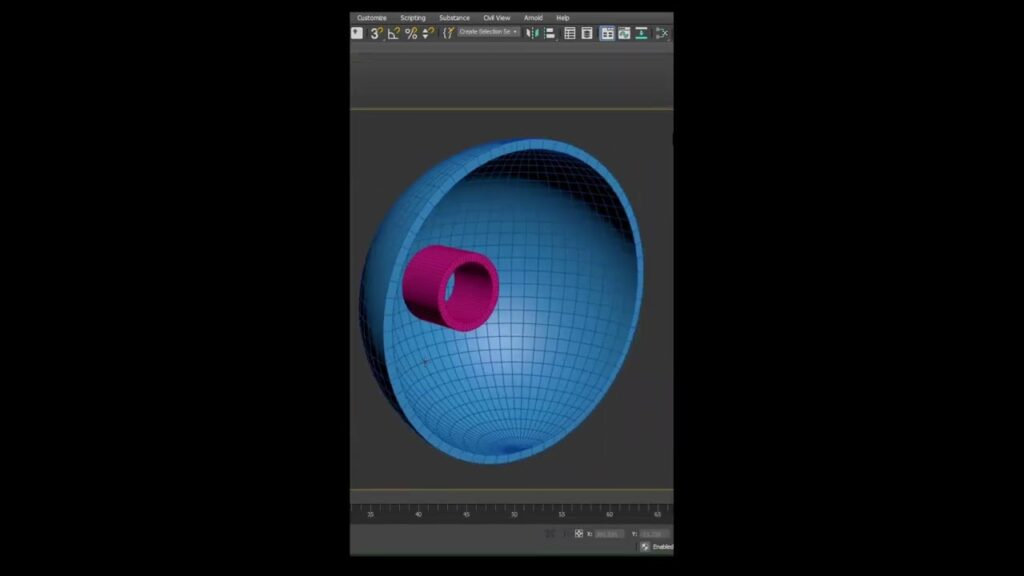Enable the Angle Snap toggle
1024x576 pixels.
click(393, 33)
